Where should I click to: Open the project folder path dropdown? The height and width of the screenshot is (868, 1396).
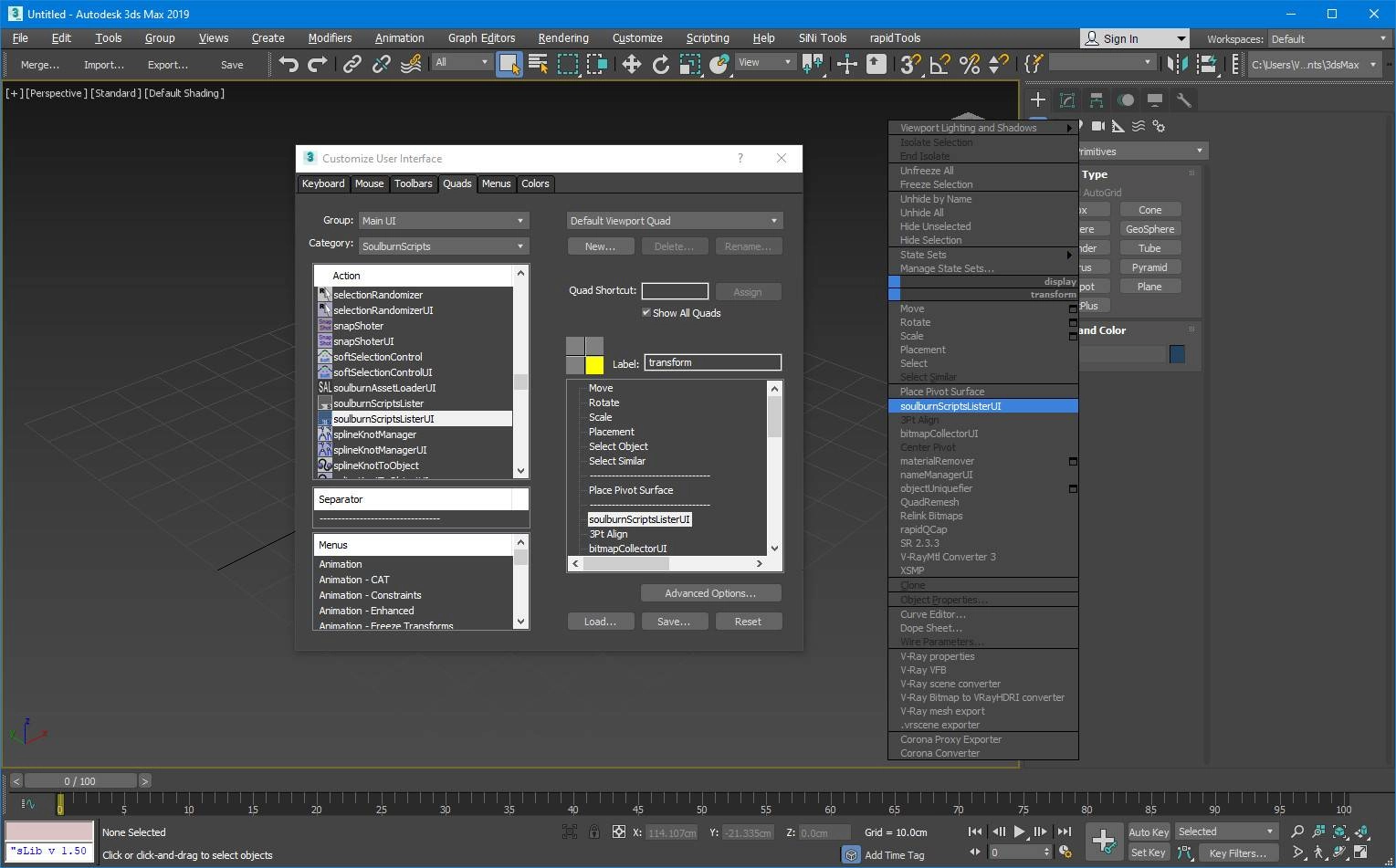click(x=1313, y=64)
